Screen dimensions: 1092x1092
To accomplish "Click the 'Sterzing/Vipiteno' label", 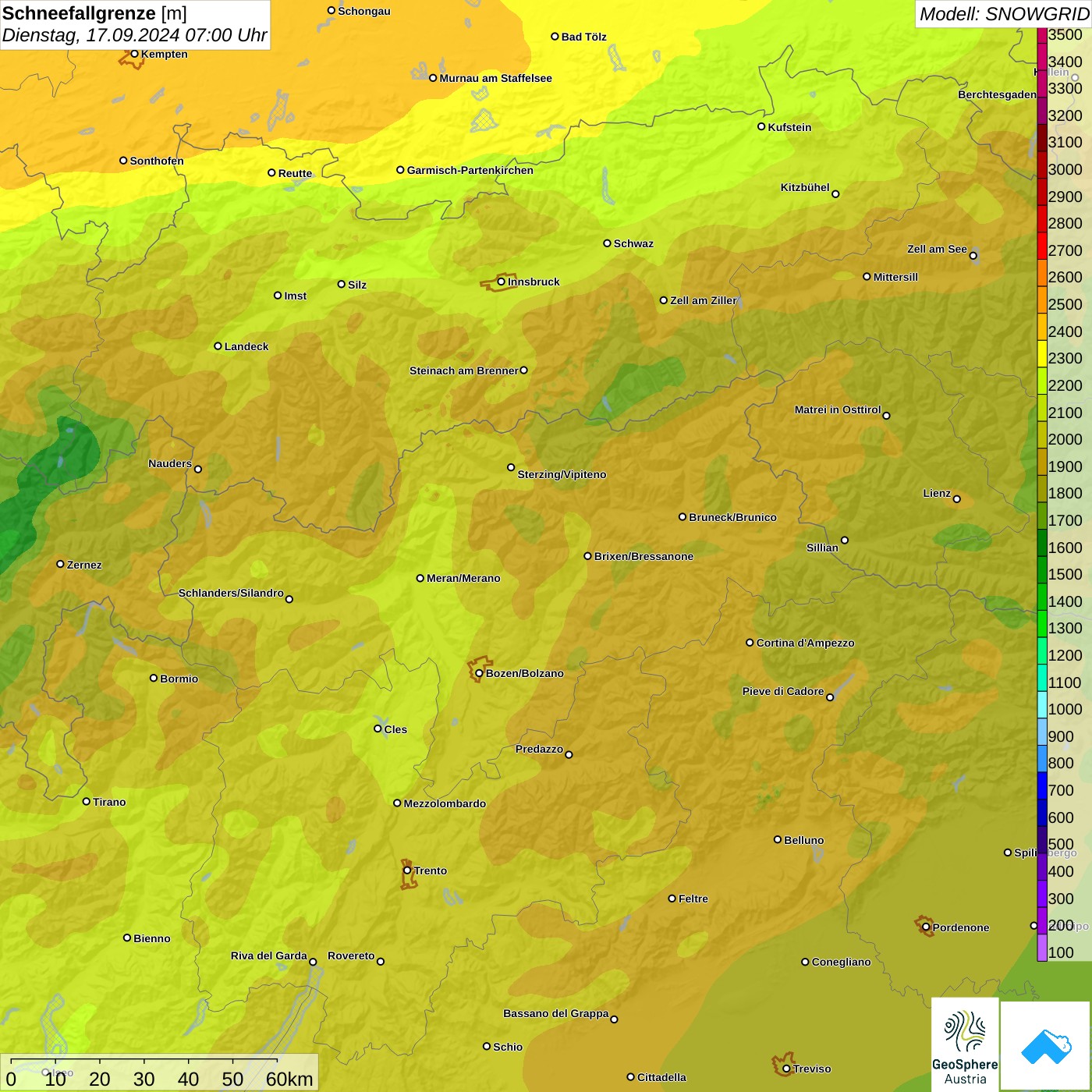I will pyautogui.click(x=562, y=474).
